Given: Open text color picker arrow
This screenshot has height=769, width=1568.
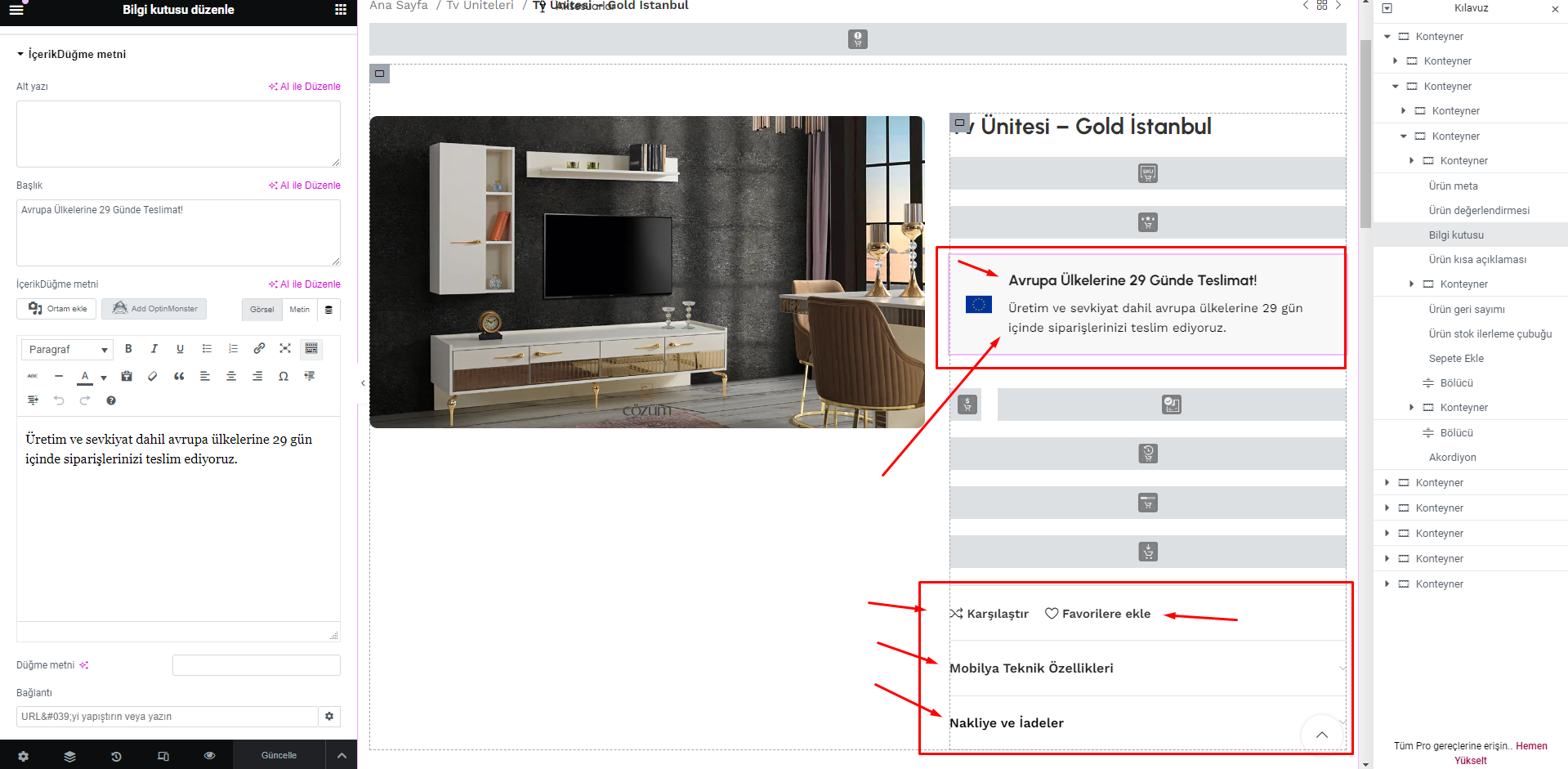Looking at the screenshot, I should point(104,377).
